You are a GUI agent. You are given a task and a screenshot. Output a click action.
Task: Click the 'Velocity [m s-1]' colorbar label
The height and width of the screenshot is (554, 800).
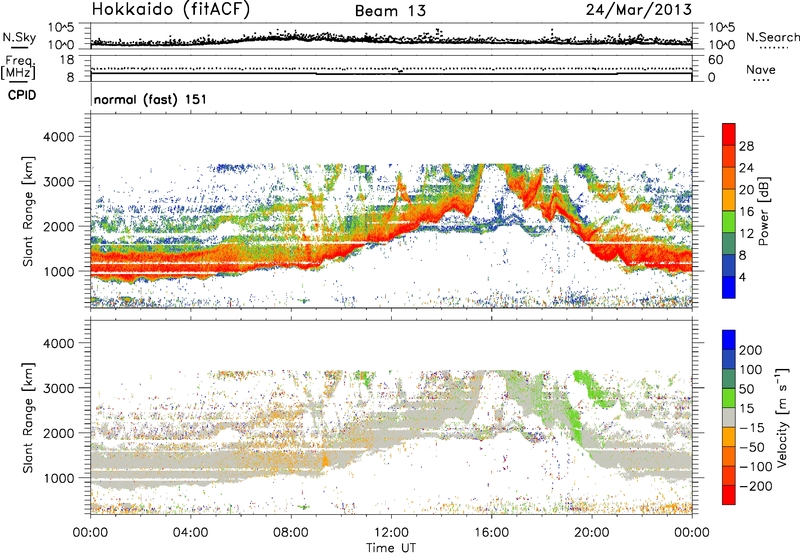coord(782,417)
